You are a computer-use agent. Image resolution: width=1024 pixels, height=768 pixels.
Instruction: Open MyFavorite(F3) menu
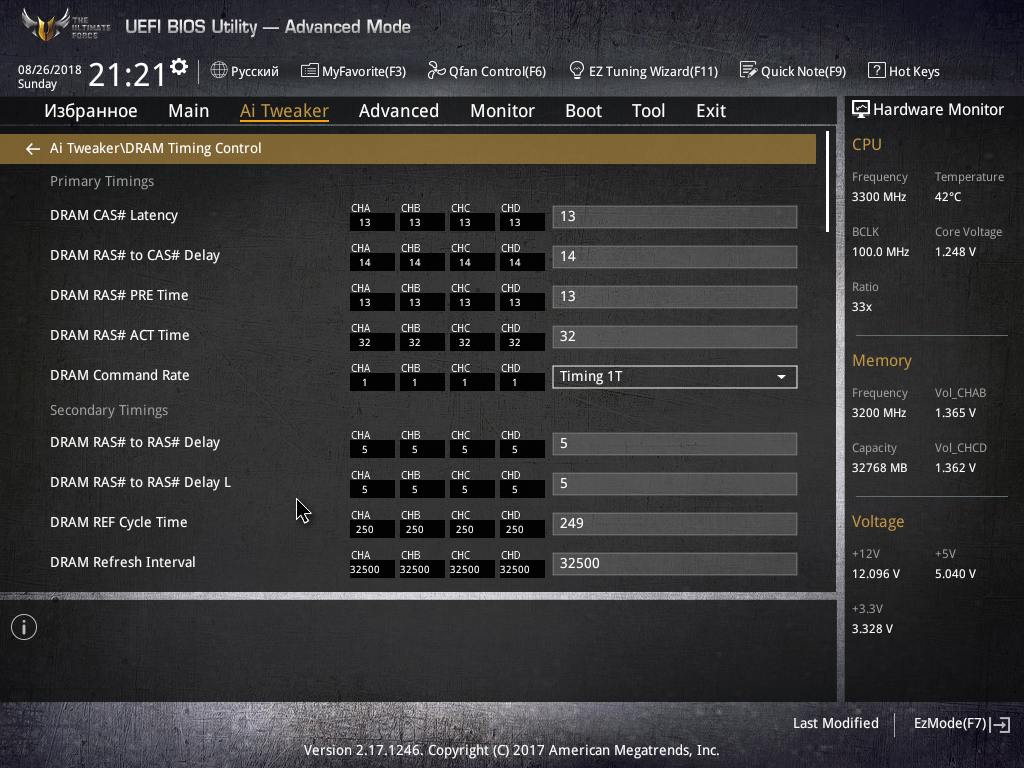pyautogui.click(x=364, y=71)
